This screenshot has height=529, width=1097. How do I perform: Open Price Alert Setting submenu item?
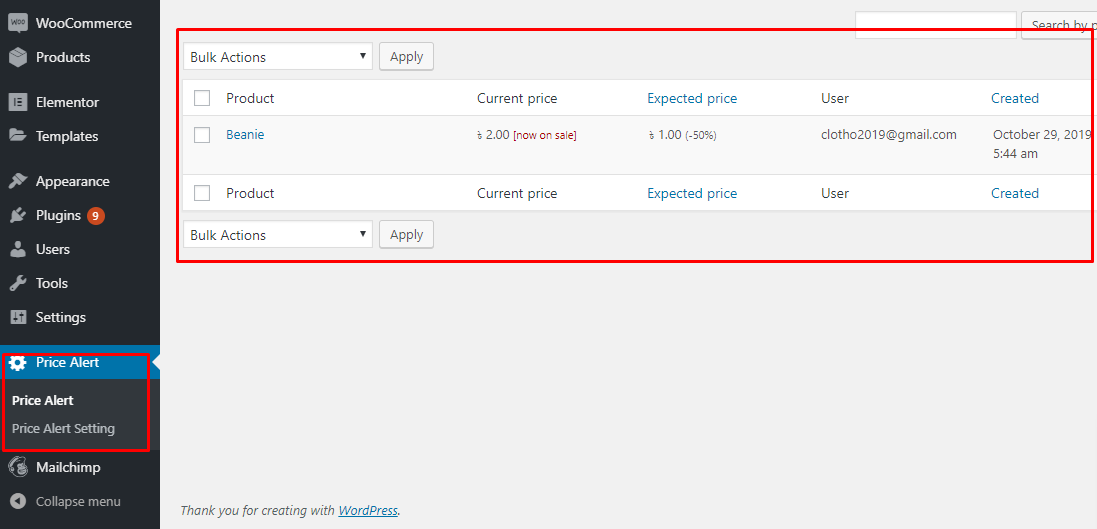(63, 428)
